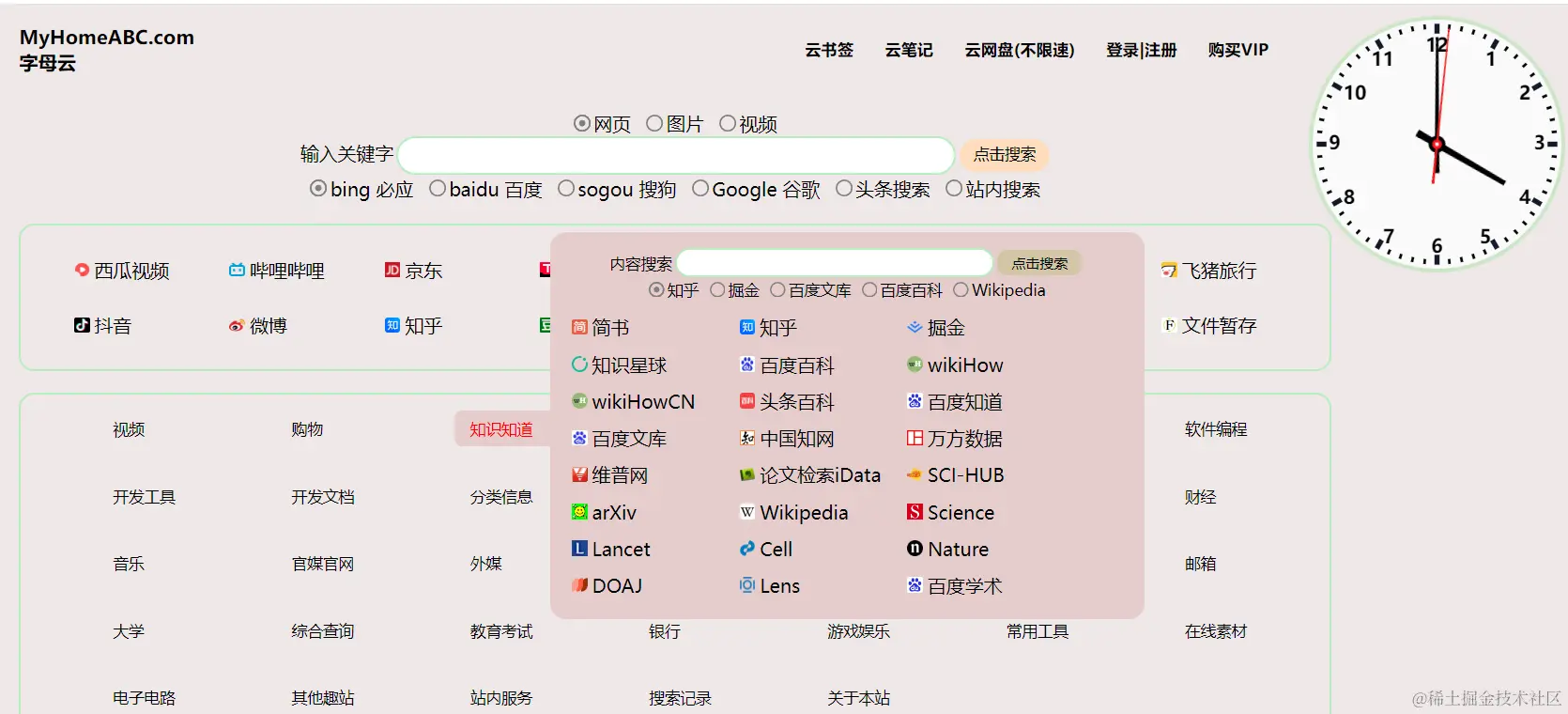Open the 在线素材 category
1568x714 pixels.
click(1216, 631)
